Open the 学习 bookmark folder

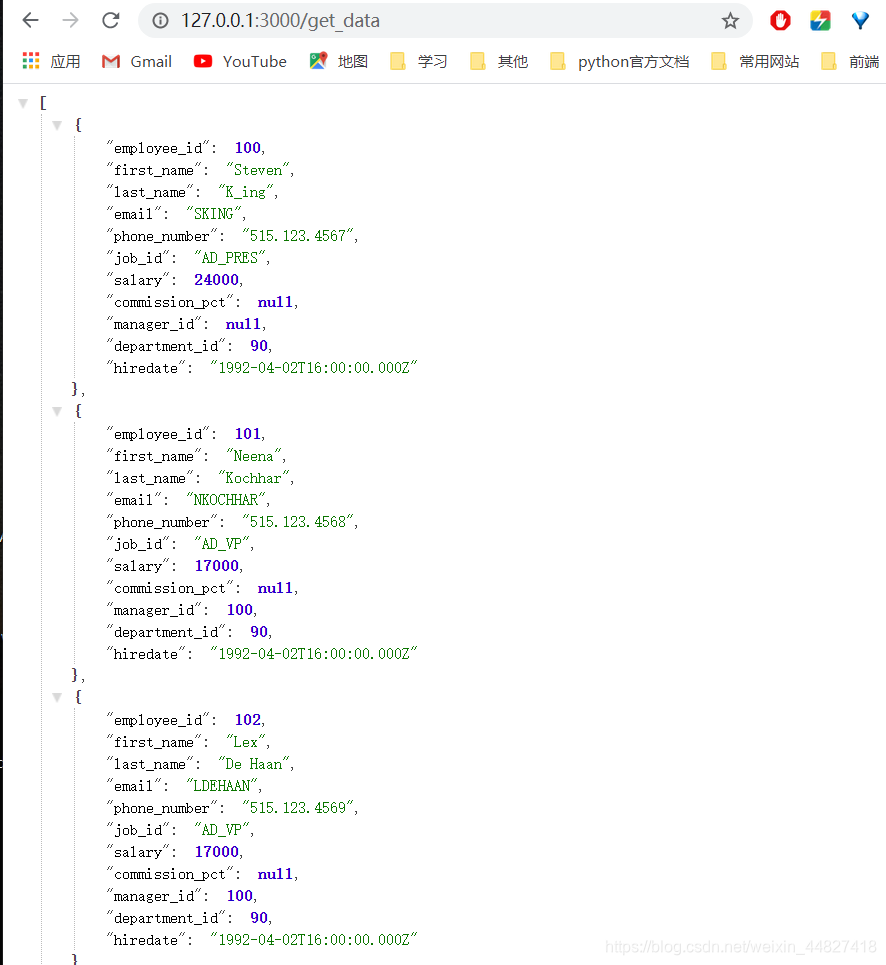pos(419,62)
